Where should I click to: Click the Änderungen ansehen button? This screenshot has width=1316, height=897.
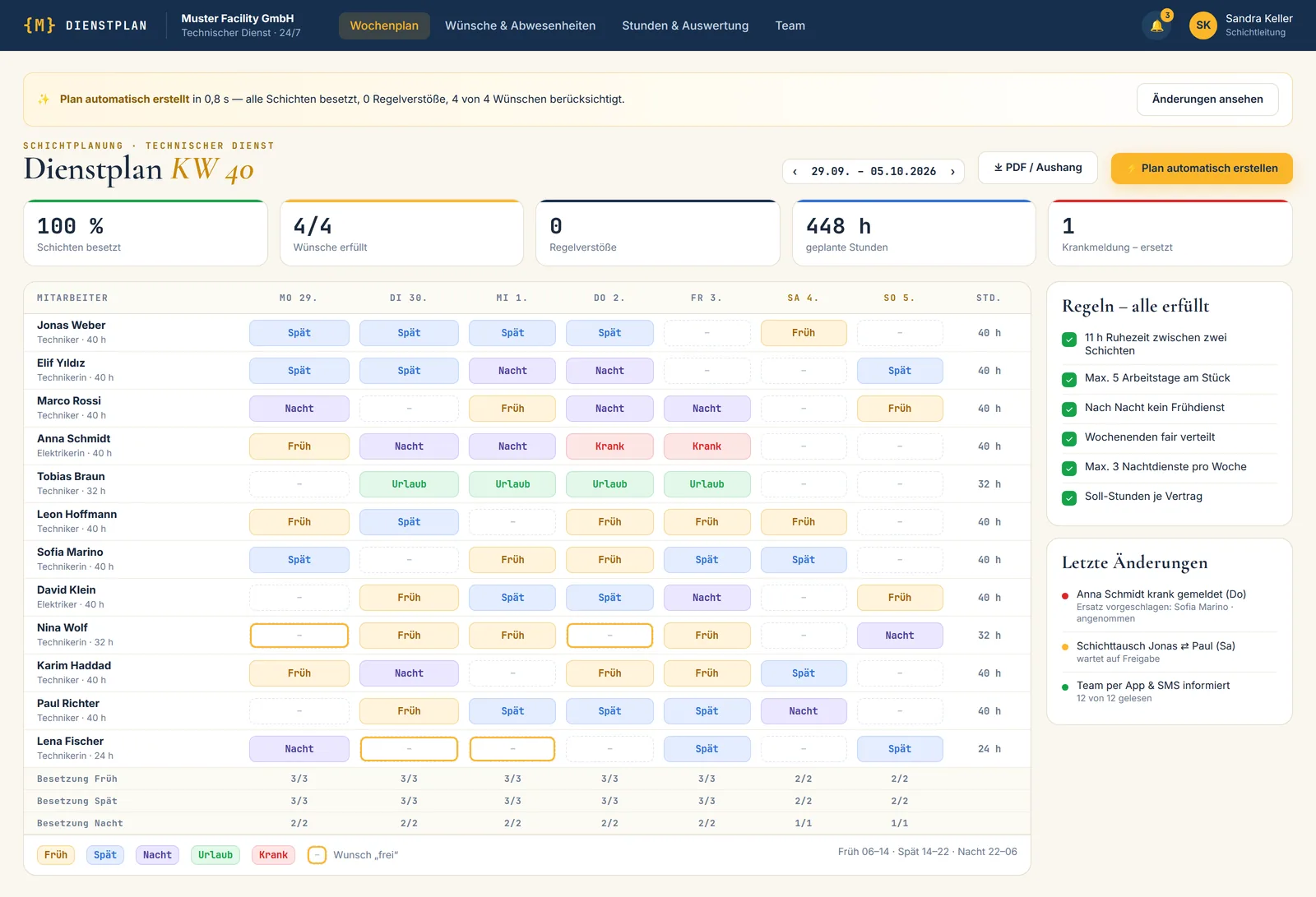pos(1207,99)
